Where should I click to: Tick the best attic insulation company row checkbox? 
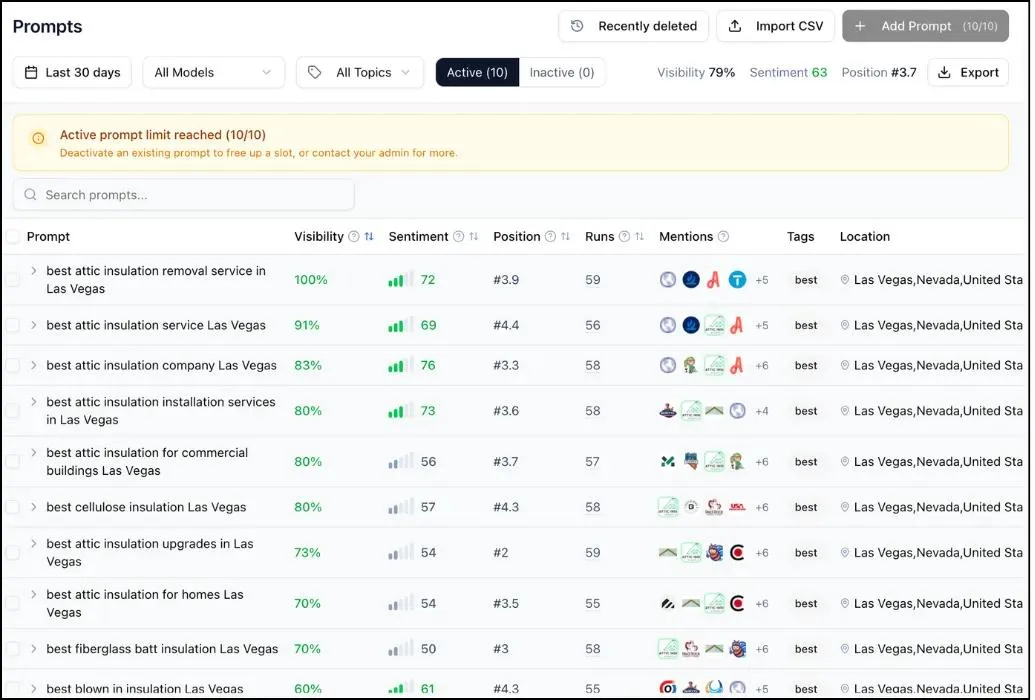point(13,365)
